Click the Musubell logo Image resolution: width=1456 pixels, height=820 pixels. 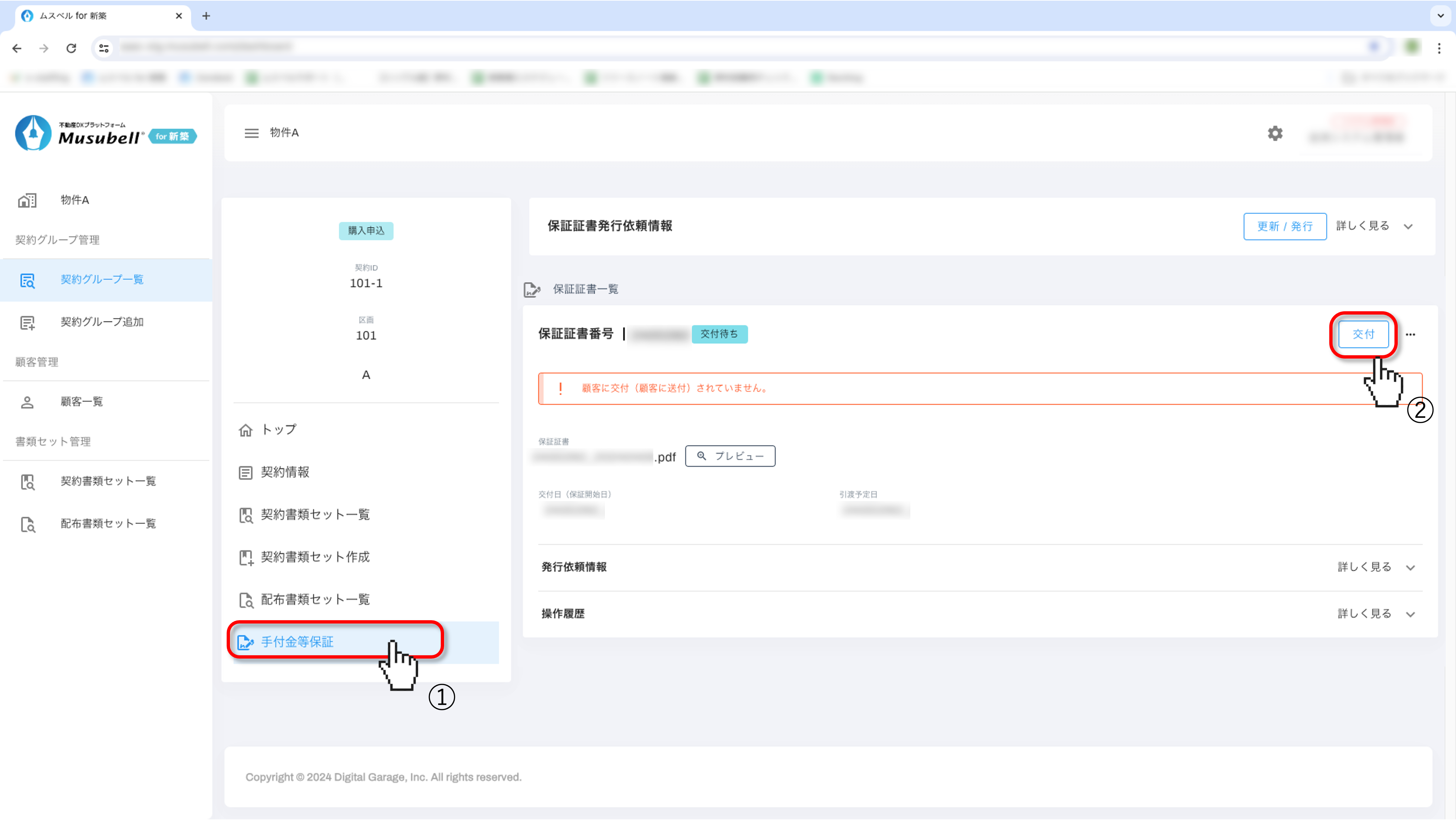[105, 133]
